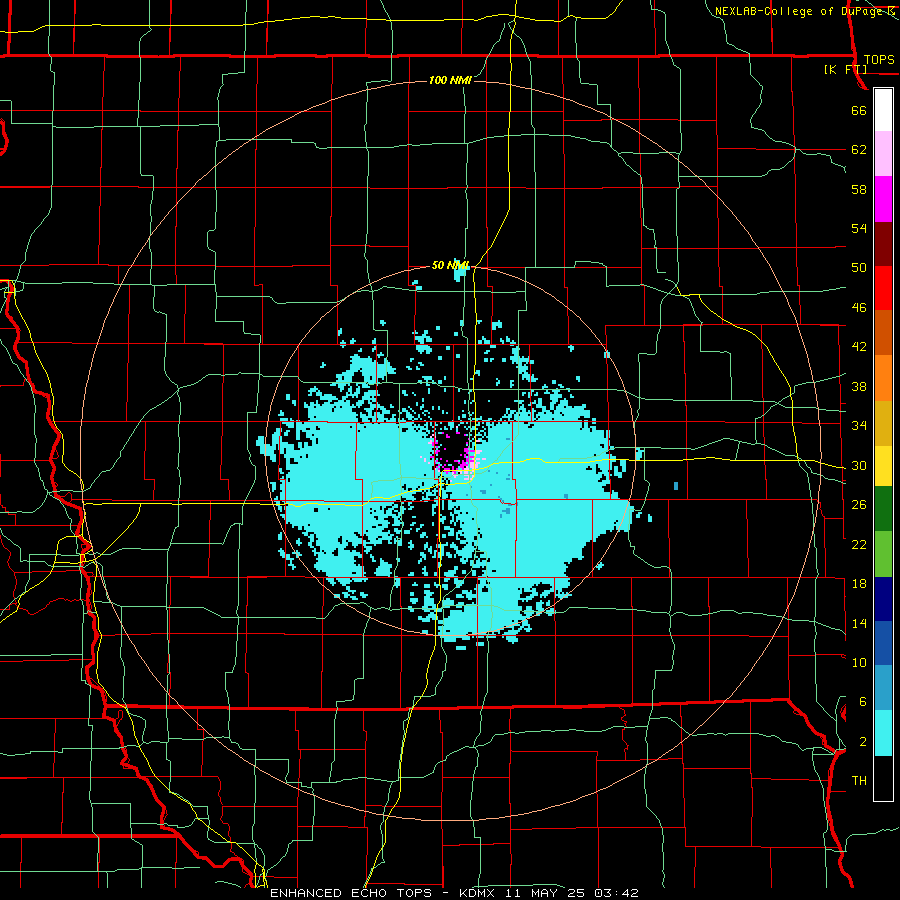Click the KDMX station identifier in caption
This screenshot has width=900, height=900.
tap(476, 893)
